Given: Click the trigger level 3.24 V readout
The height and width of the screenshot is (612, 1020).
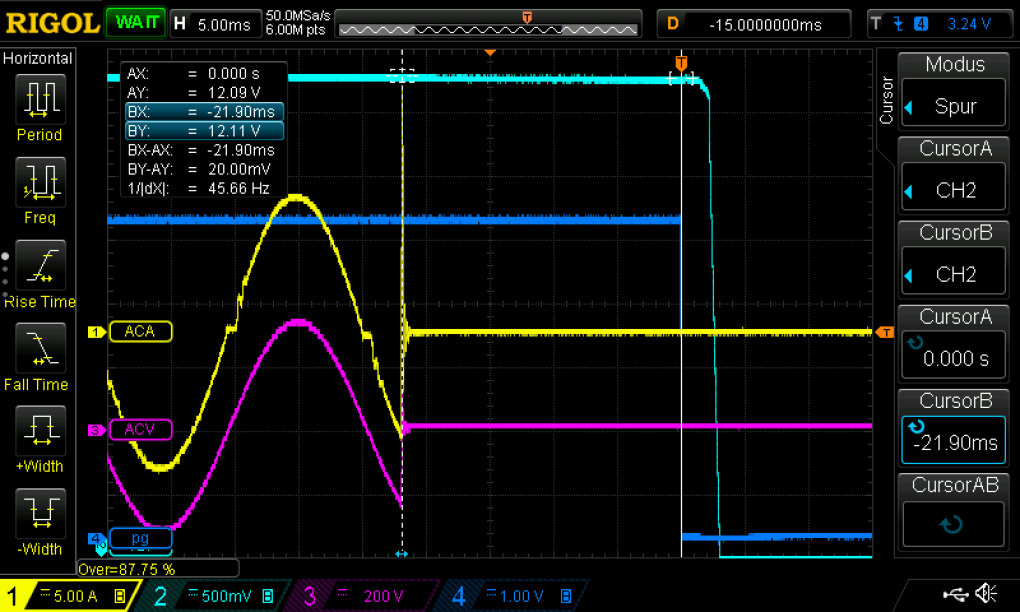Looking at the screenshot, I should coord(969,24).
